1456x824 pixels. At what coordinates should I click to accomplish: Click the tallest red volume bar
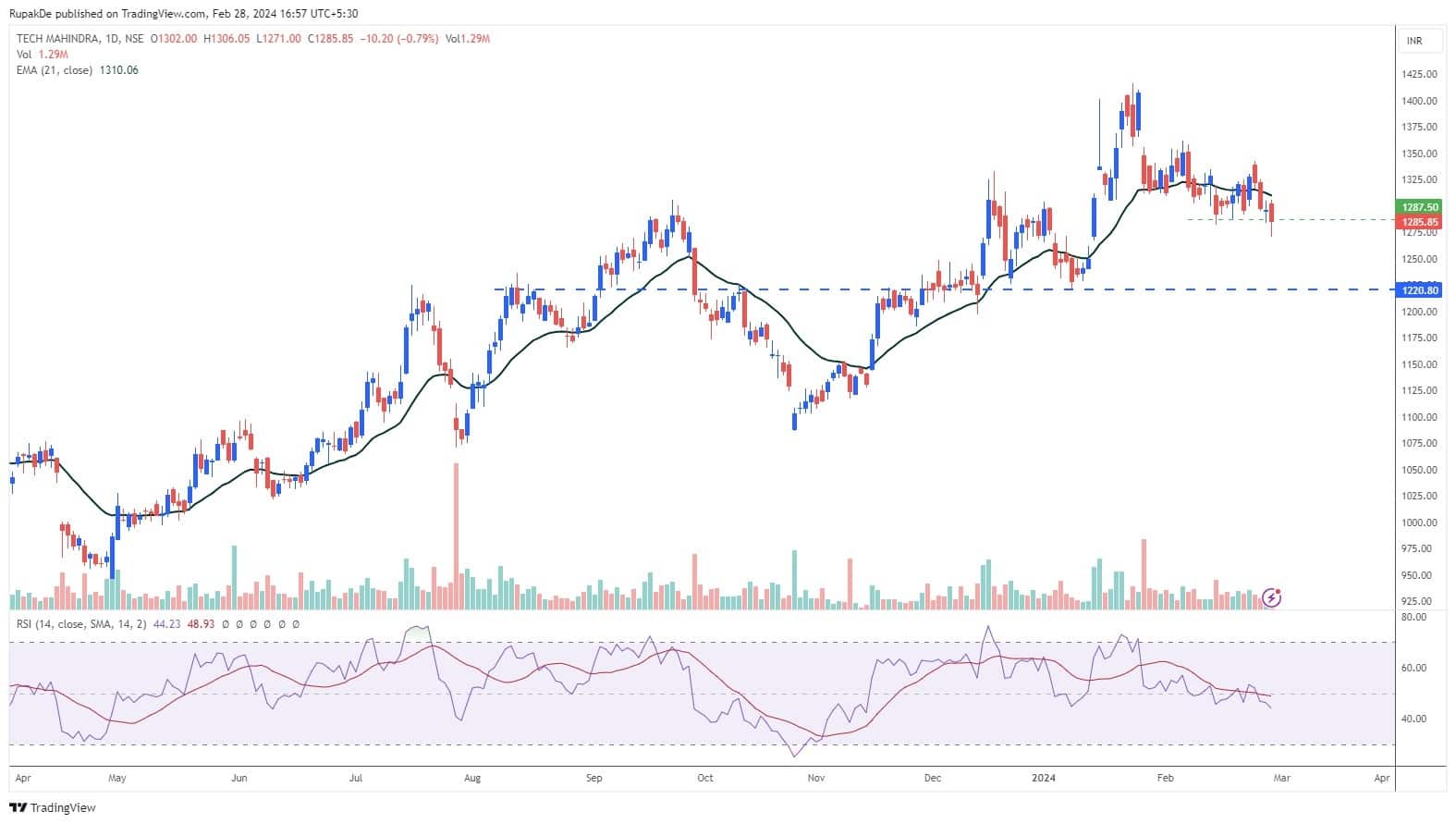[456, 535]
